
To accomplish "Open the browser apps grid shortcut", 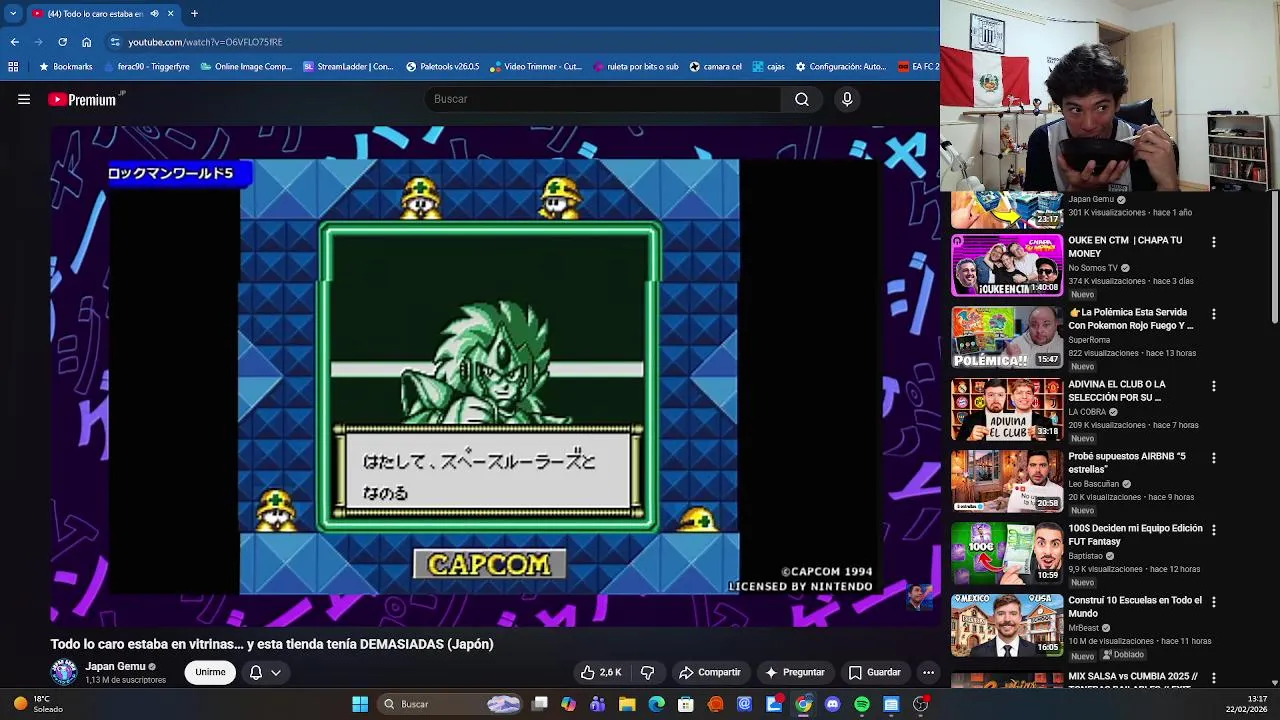I will (x=13, y=67).
